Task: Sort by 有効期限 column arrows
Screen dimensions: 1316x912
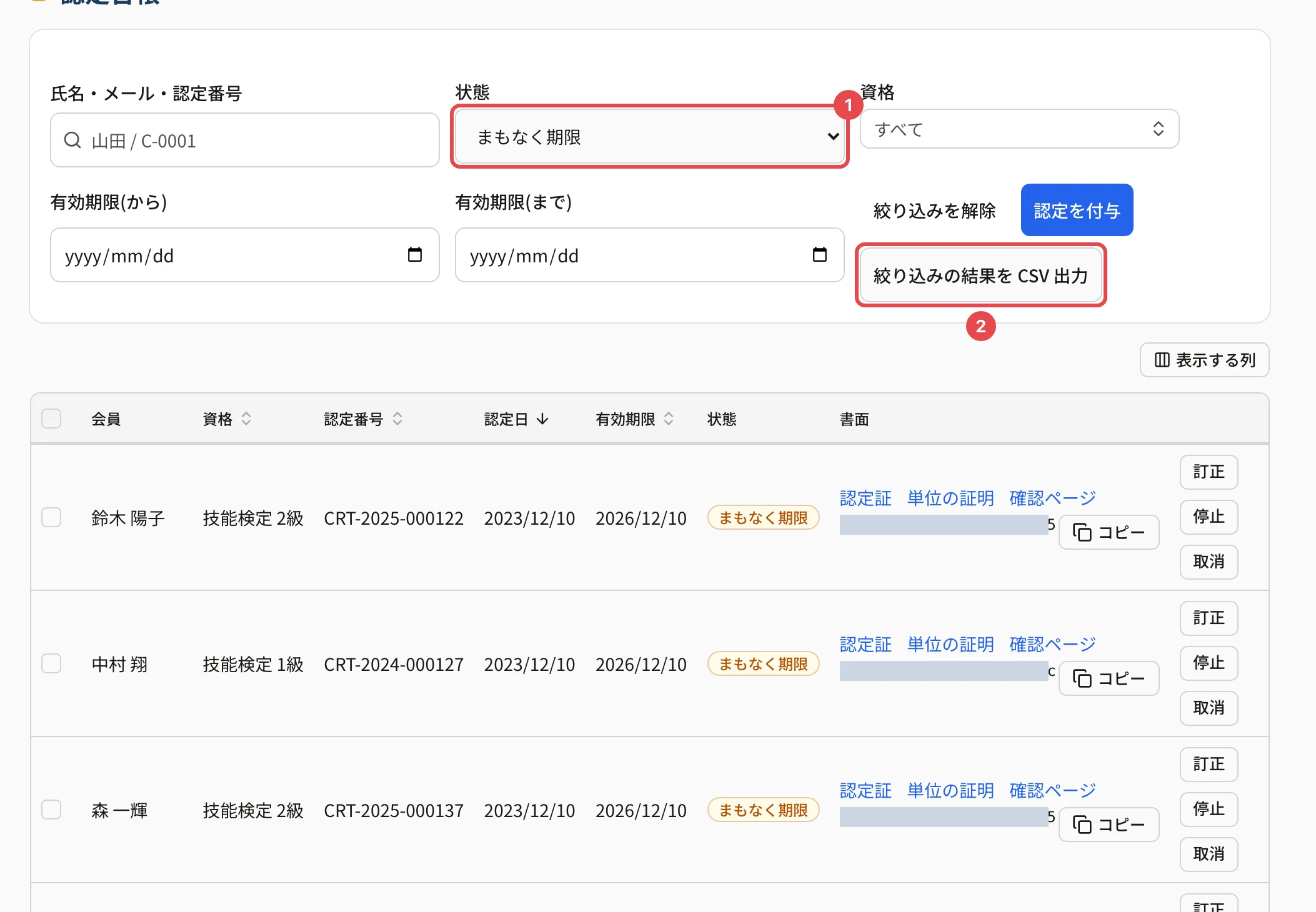Action: (x=669, y=419)
